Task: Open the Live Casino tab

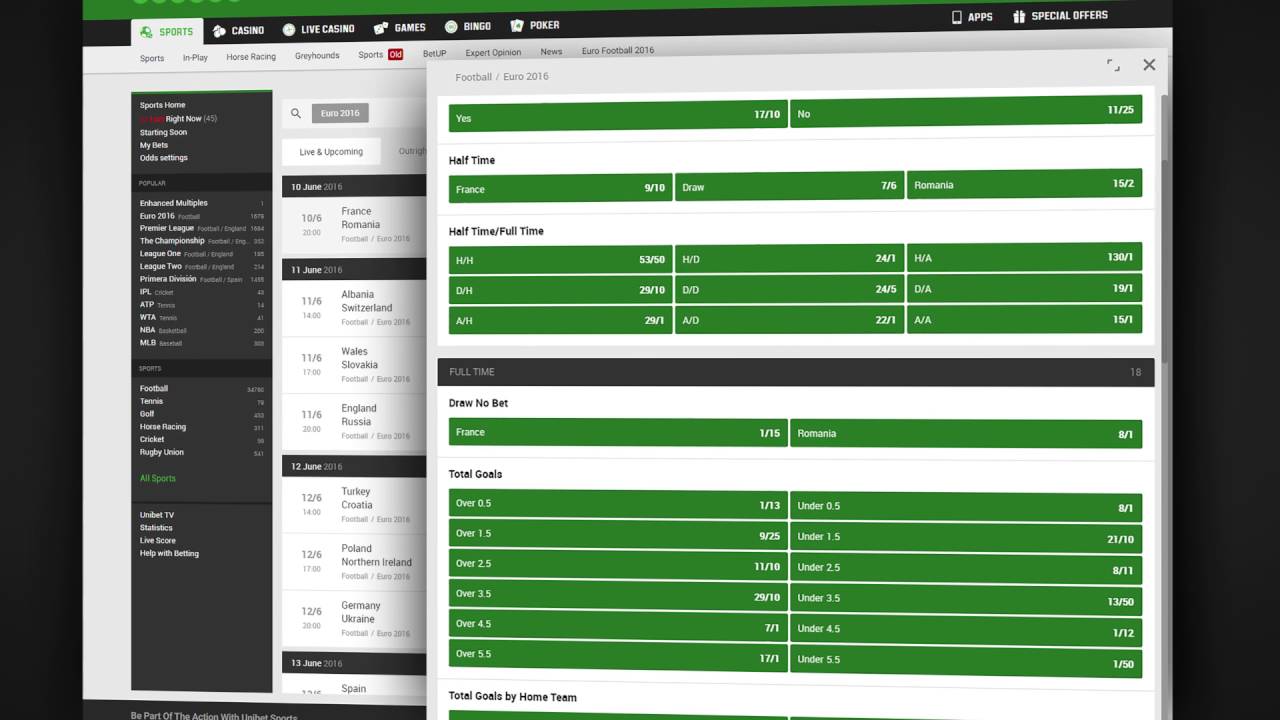Action: pos(318,29)
